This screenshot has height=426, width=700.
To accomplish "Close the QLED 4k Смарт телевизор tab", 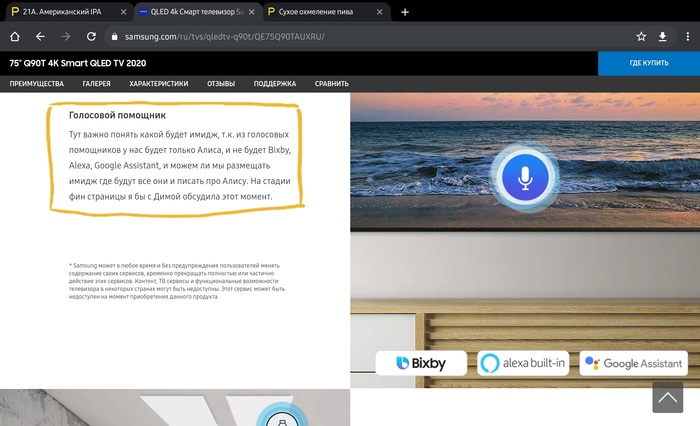I will click(252, 12).
